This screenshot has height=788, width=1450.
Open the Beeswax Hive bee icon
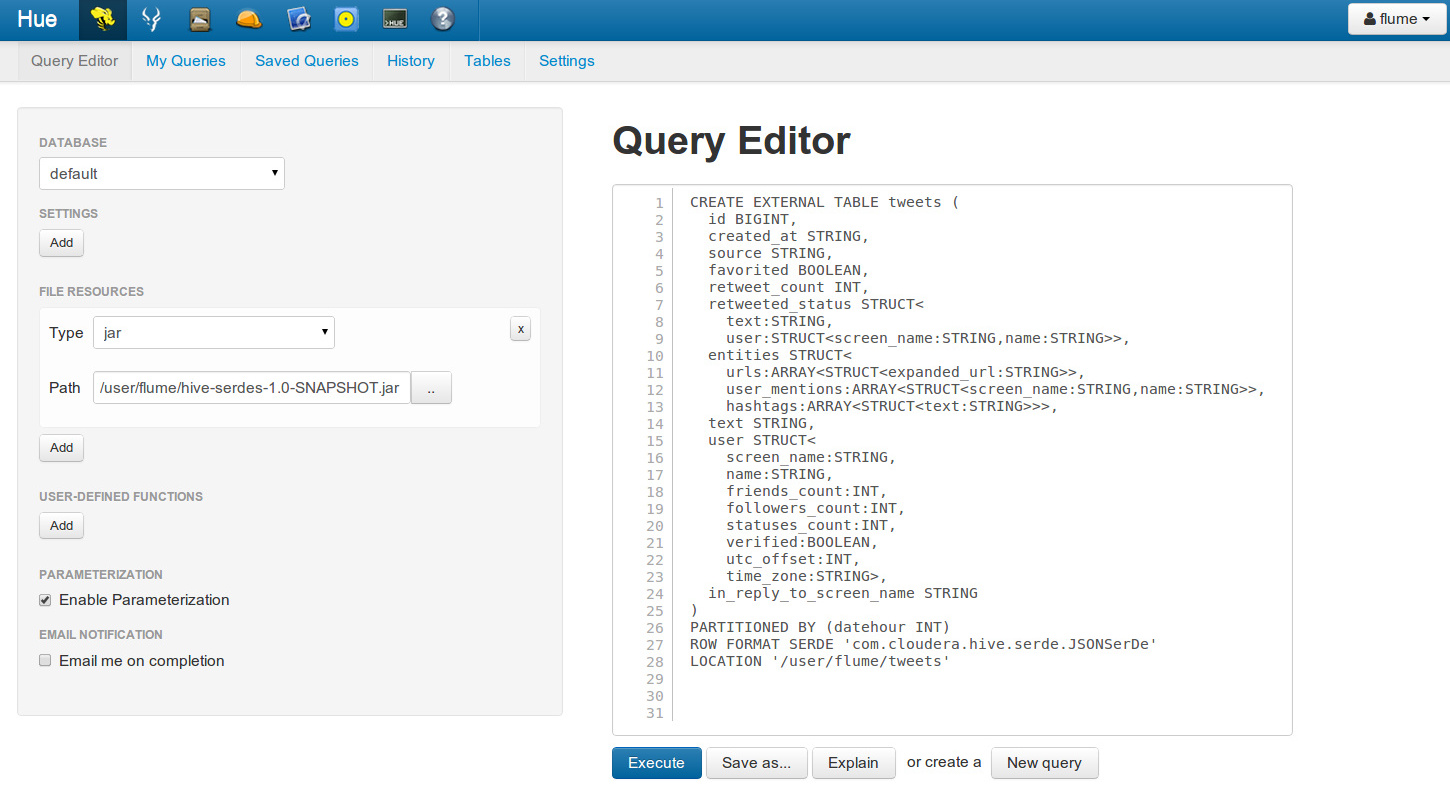pyautogui.click(x=102, y=19)
